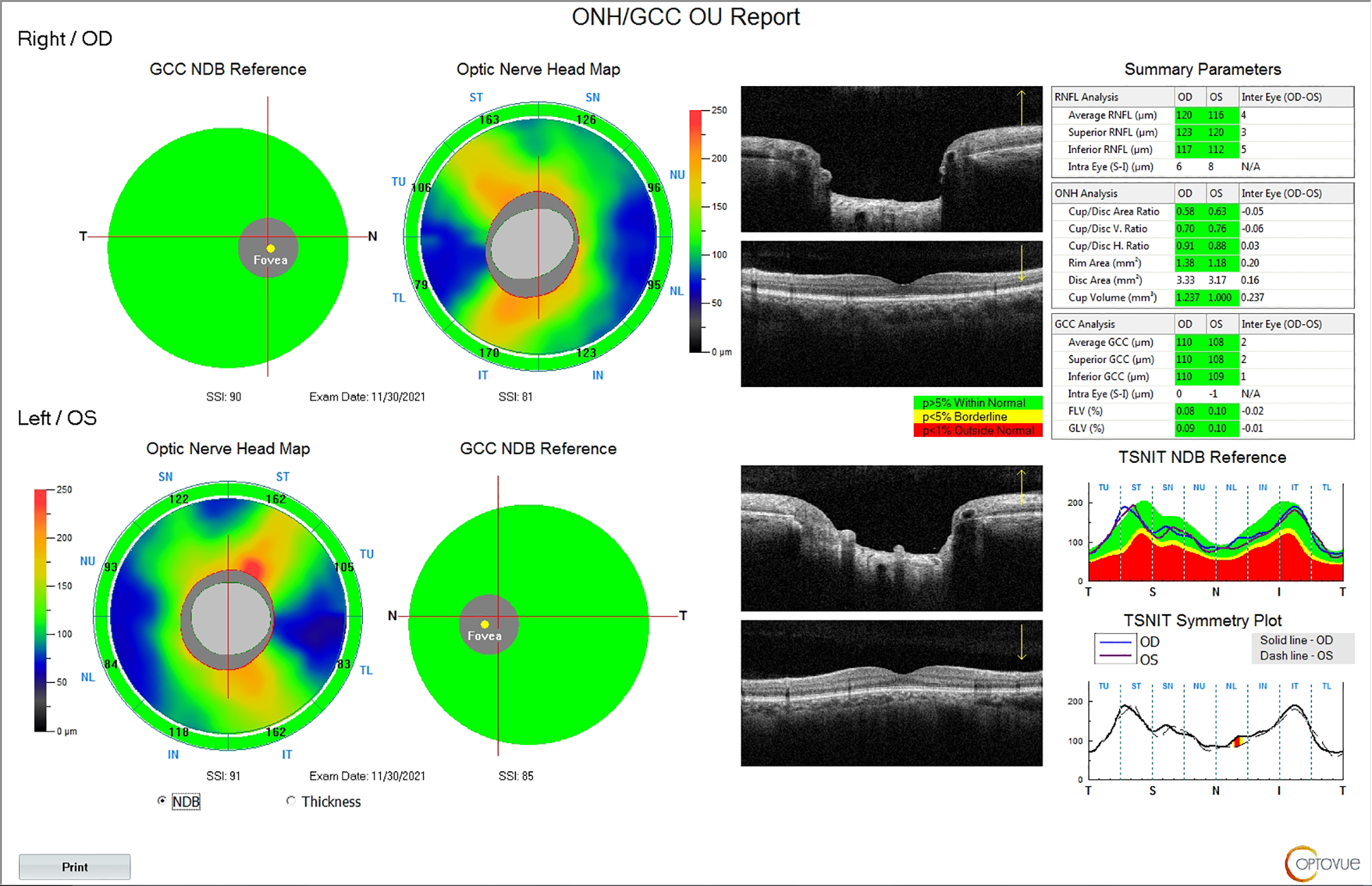The width and height of the screenshot is (1372, 886).
Task: Click the OD blue line legend swatch
Action: pyautogui.click(x=1115, y=642)
